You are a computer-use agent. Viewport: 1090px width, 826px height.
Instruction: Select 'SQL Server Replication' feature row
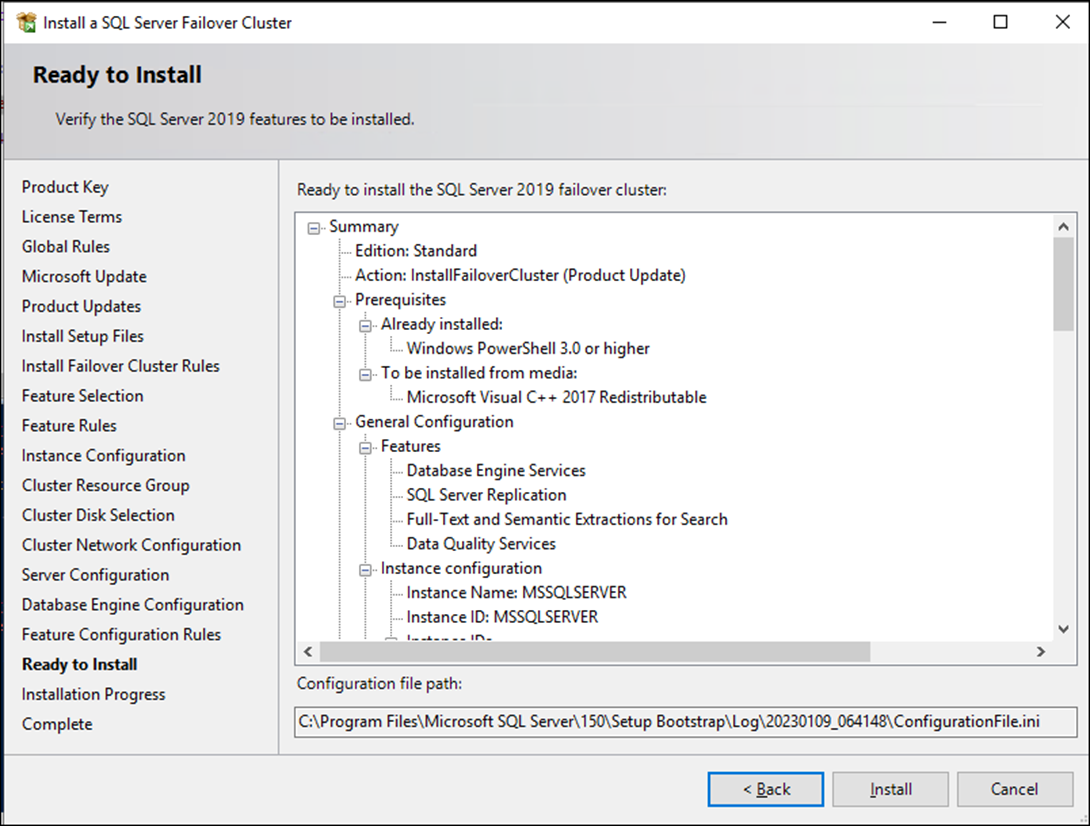click(487, 495)
